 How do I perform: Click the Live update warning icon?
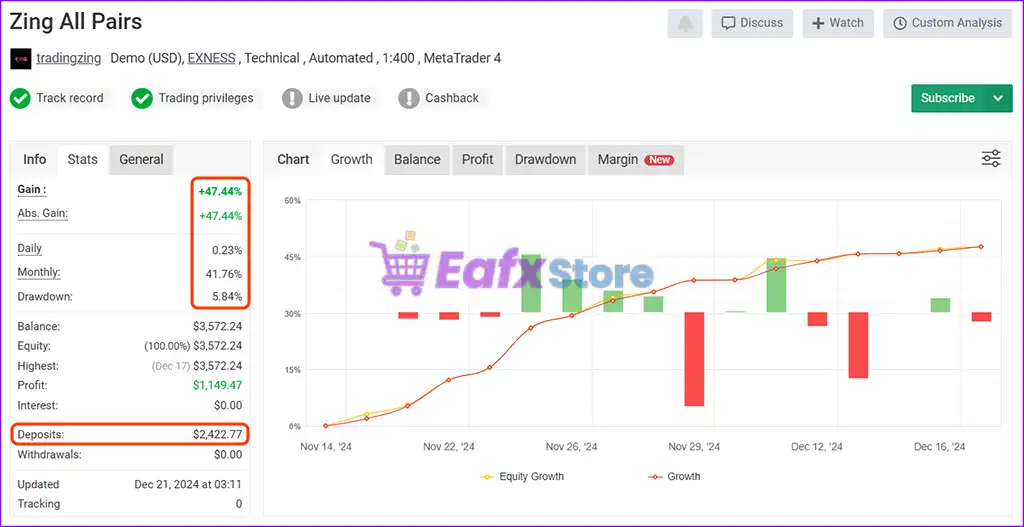[292, 99]
